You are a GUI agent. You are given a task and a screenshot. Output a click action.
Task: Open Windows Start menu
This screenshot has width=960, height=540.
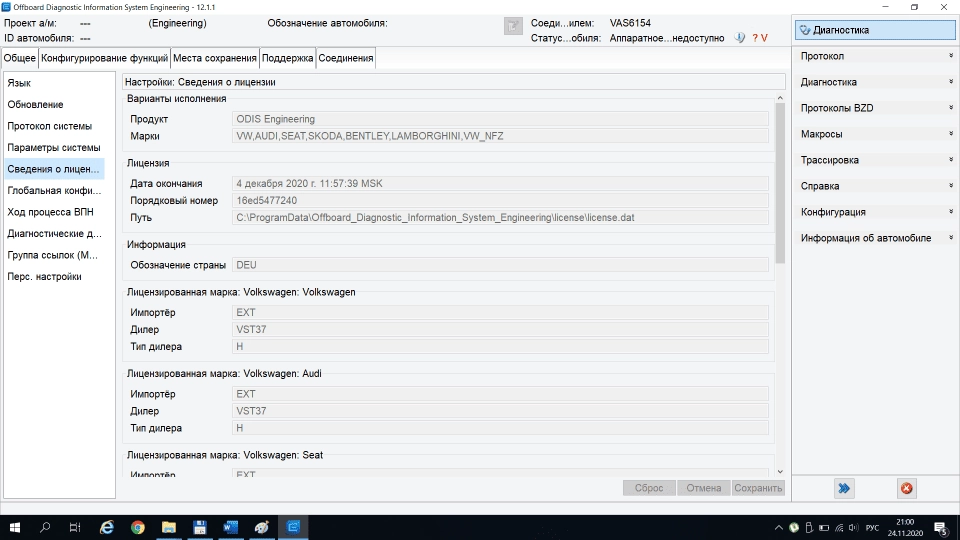(x=15, y=527)
